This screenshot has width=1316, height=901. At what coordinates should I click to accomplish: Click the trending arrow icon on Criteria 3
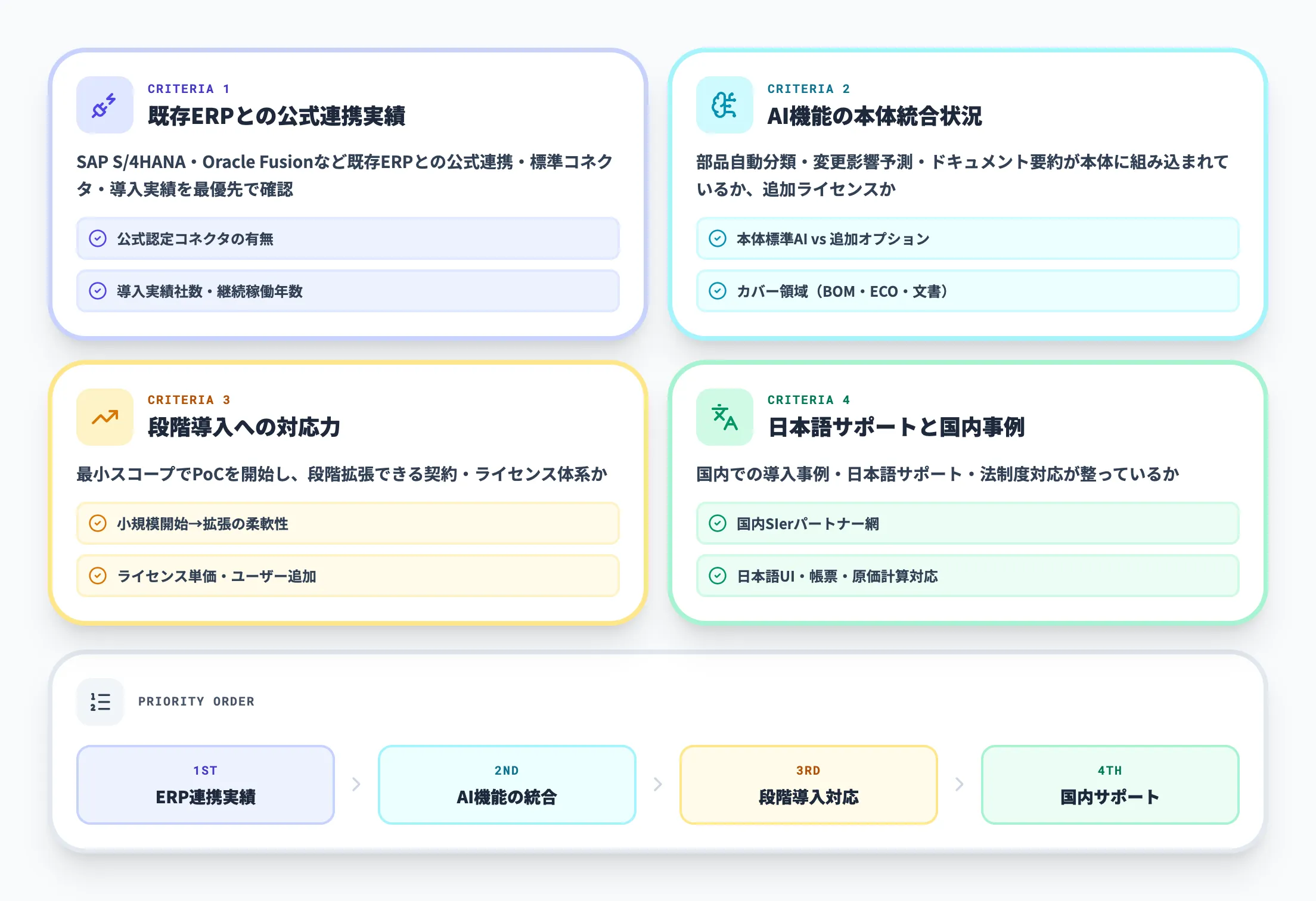click(104, 417)
